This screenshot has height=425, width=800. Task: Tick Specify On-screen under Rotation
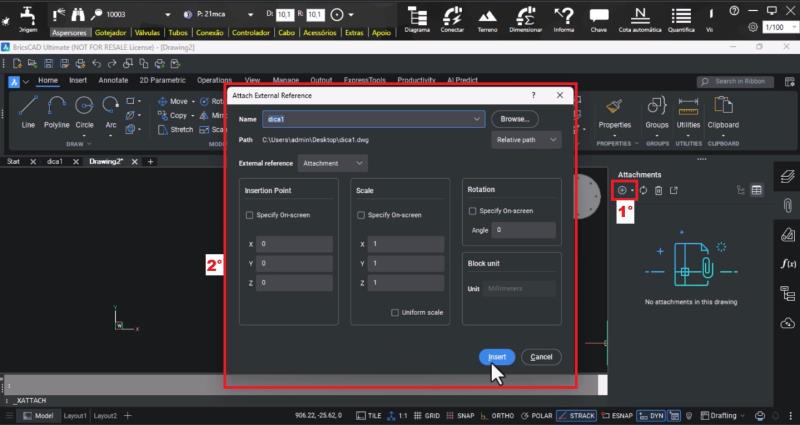click(473, 211)
